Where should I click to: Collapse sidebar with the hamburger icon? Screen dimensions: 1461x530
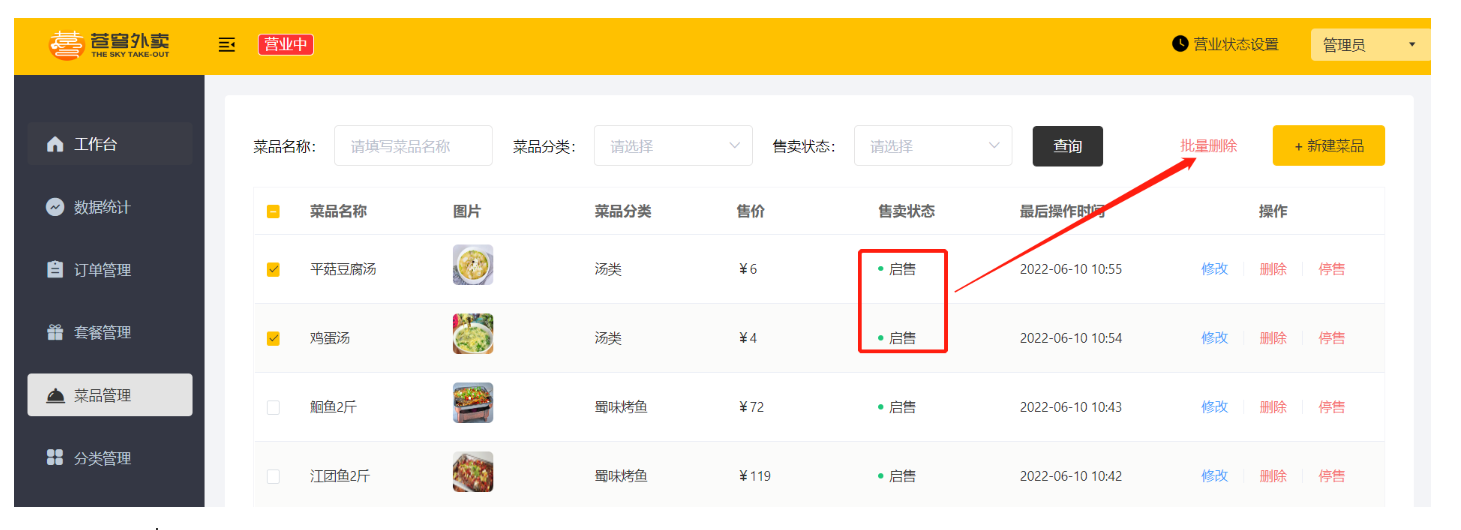227,44
